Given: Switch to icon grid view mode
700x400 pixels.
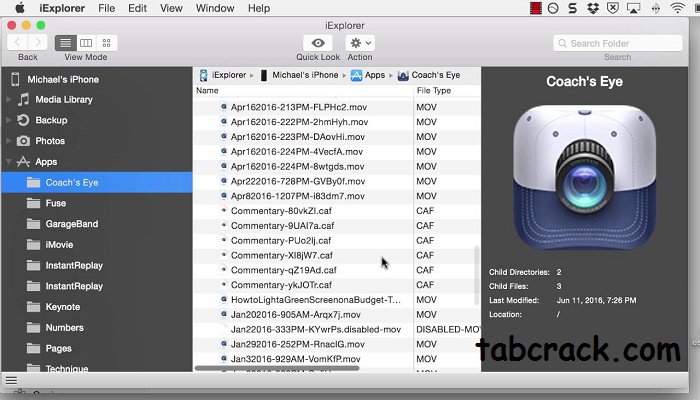Looking at the screenshot, I should pos(106,43).
